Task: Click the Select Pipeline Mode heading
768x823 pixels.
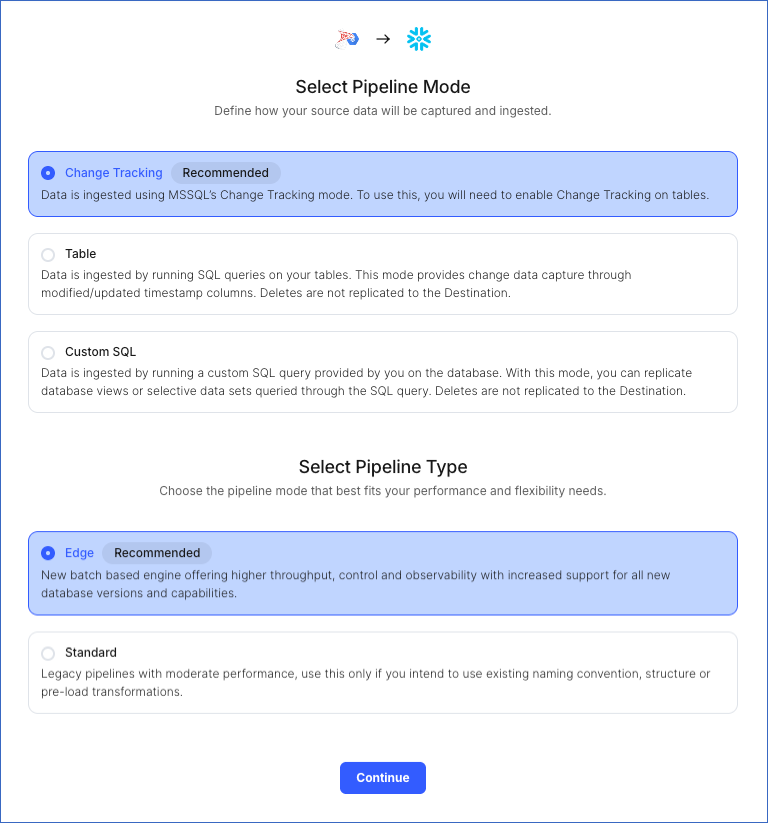Action: coord(383,87)
